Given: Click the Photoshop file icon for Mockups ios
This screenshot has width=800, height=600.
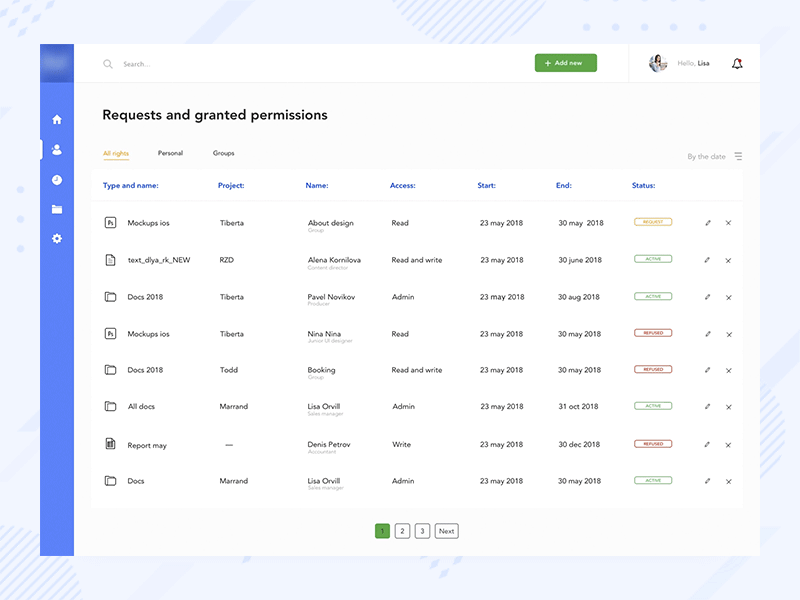Looking at the screenshot, I should point(110,222).
